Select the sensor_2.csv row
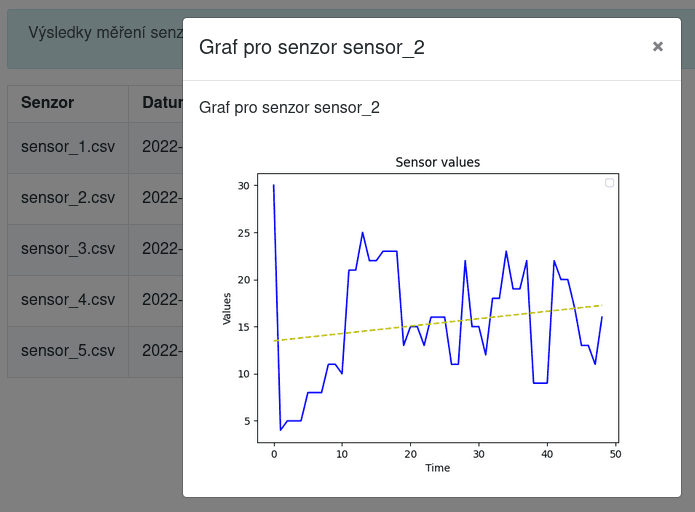The width and height of the screenshot is (695, 512). click(x=68, y=197)
